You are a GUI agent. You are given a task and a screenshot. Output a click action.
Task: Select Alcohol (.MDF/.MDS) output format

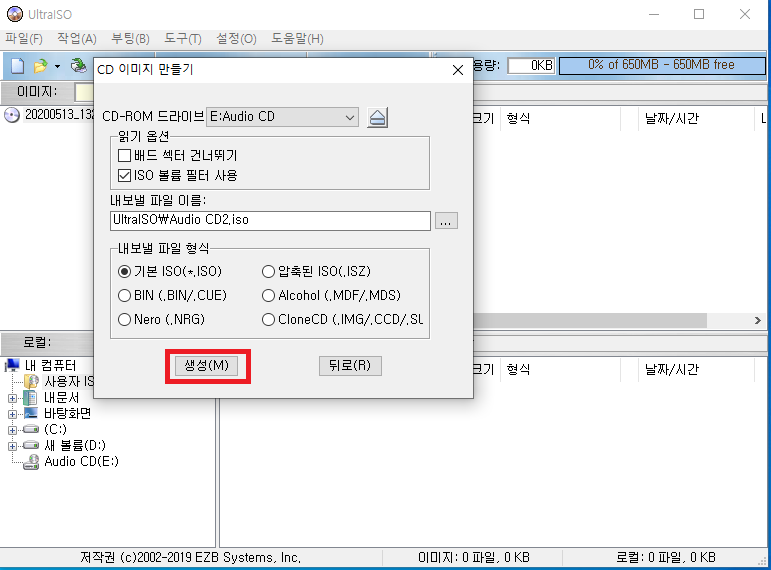[x=268, y=296]
